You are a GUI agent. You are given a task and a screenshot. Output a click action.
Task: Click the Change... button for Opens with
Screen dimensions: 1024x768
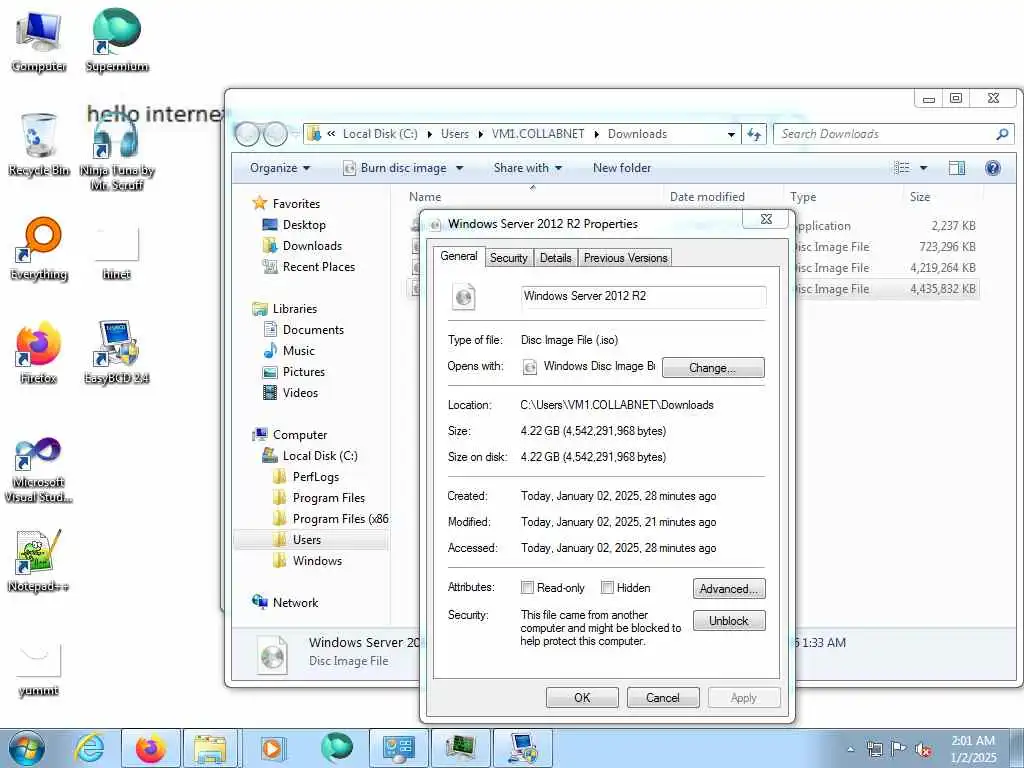[x=713, y=368]
